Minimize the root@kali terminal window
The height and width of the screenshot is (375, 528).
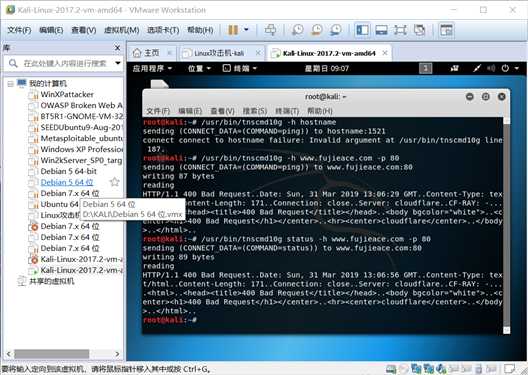[x=470, y=97]
